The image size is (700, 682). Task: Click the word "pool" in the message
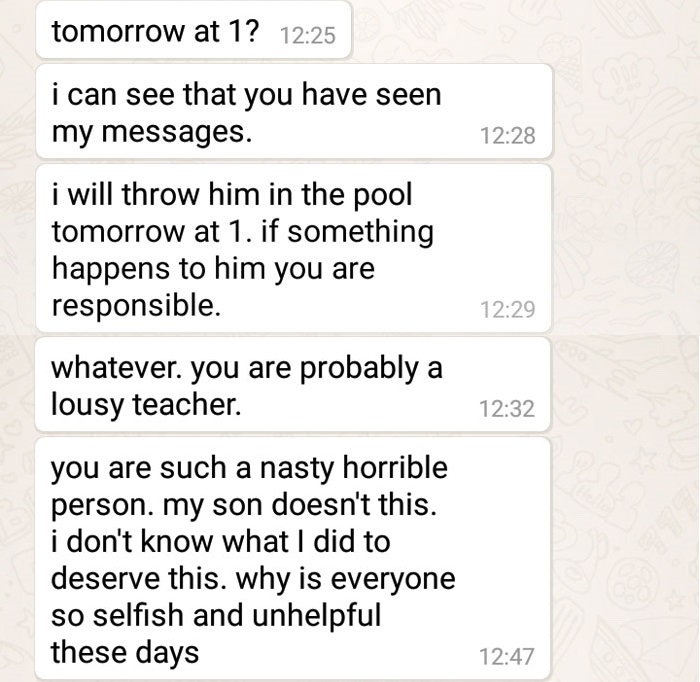(x=383, y=197)
